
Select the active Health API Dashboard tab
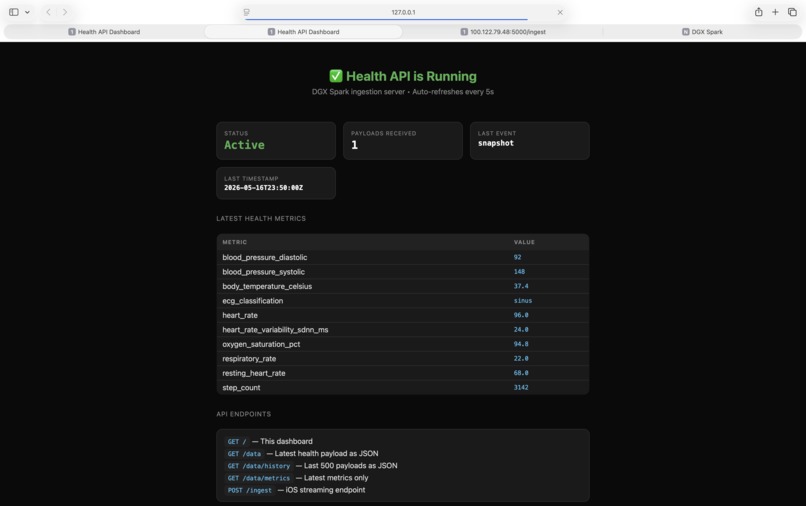[x=303, y=32]
